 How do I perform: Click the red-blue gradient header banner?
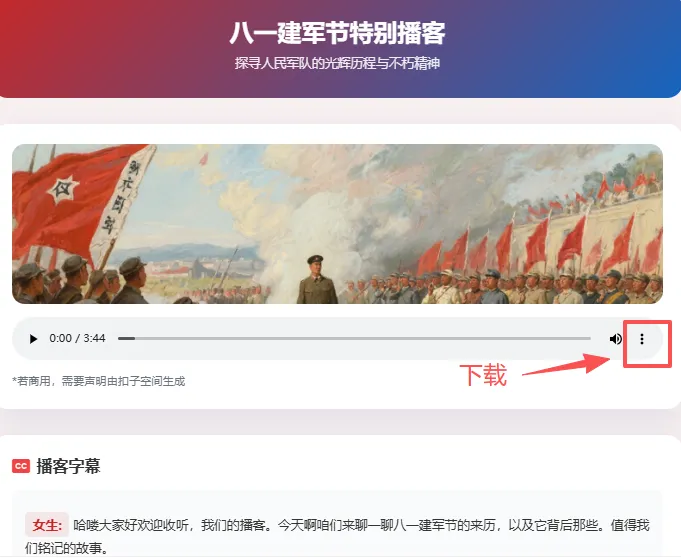(340, 49)
